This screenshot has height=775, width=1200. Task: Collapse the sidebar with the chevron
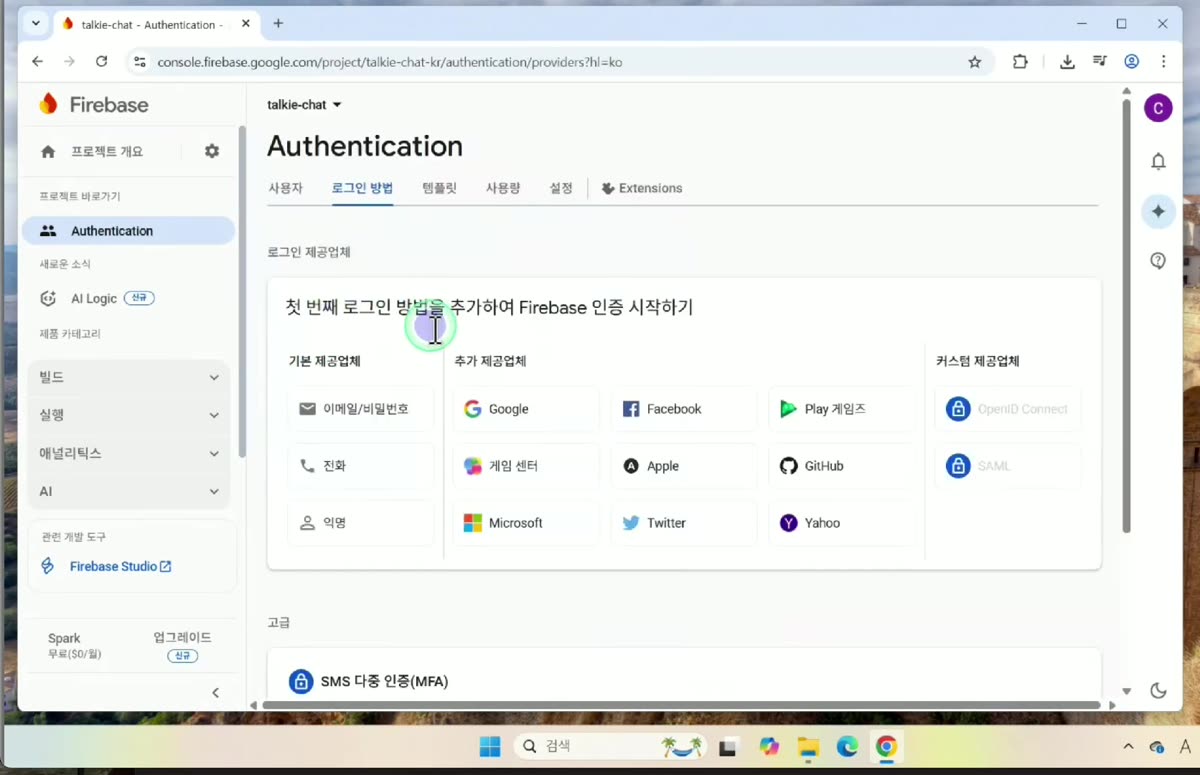215,692
